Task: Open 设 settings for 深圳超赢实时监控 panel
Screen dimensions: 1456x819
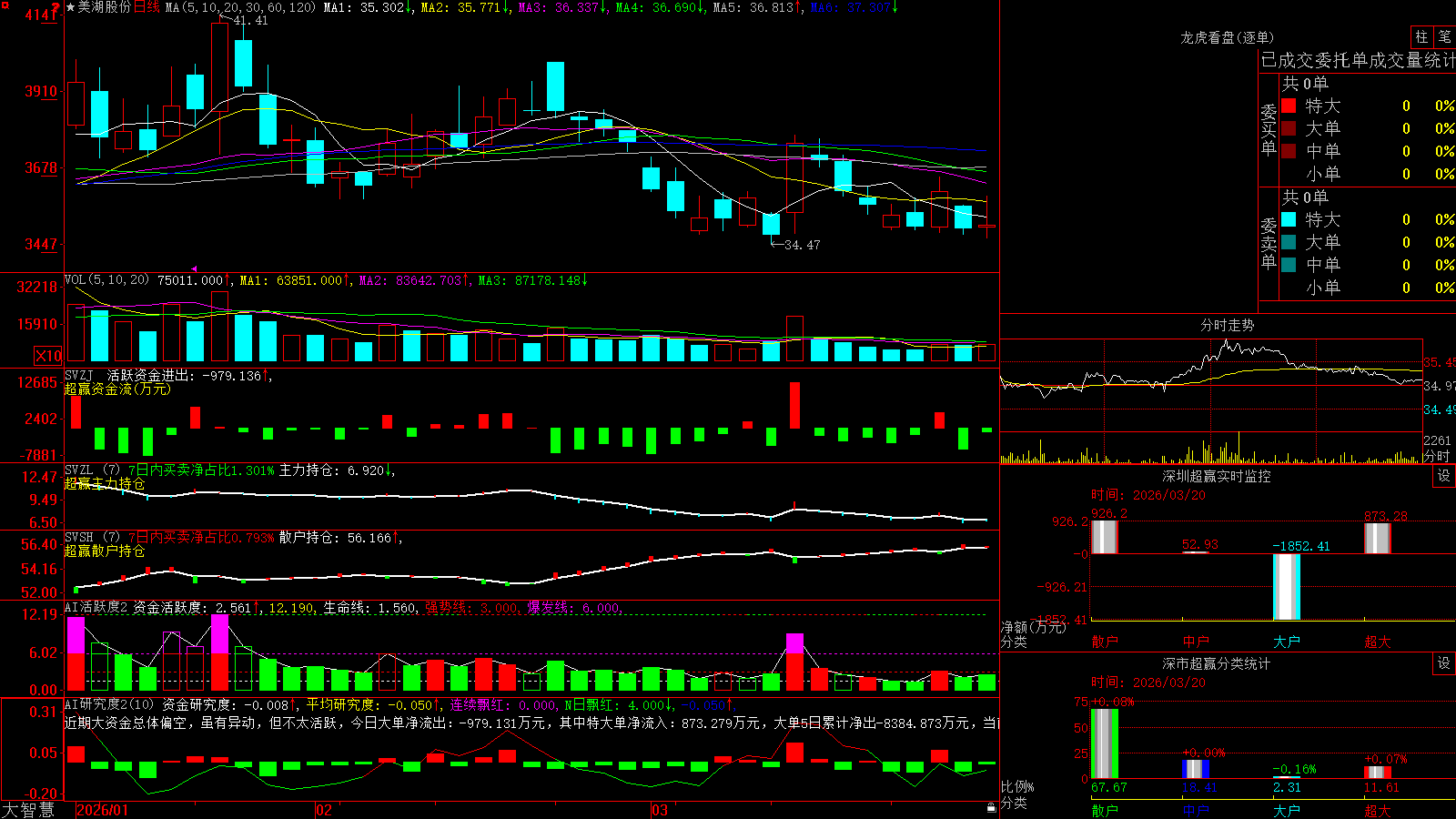Action: pos(1444,476)
